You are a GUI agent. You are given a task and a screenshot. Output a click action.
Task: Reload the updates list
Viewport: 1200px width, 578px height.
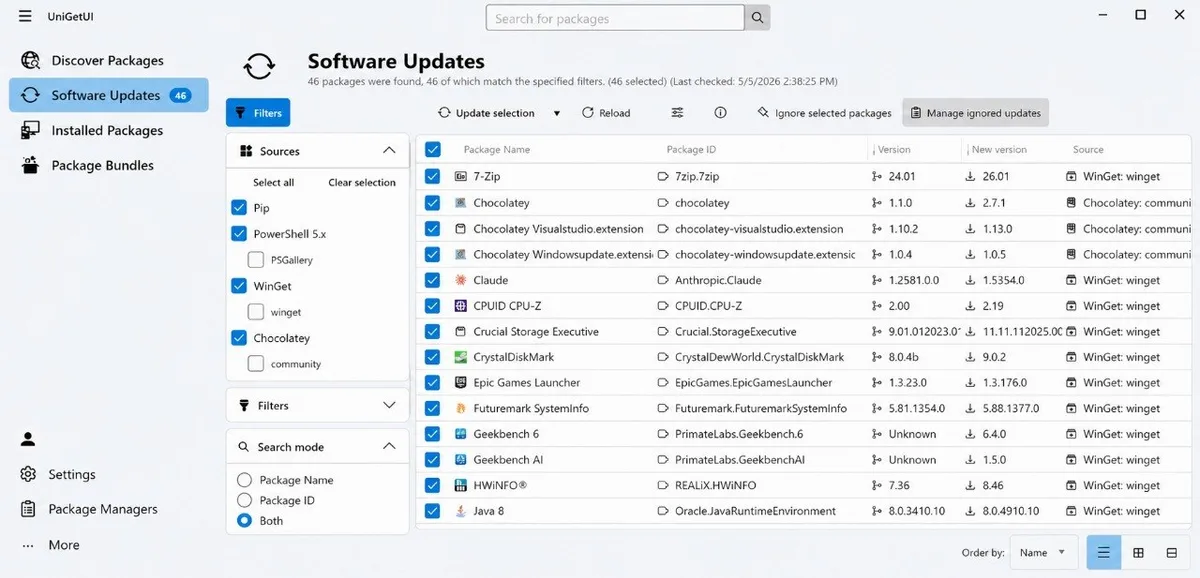pos(606,113)
